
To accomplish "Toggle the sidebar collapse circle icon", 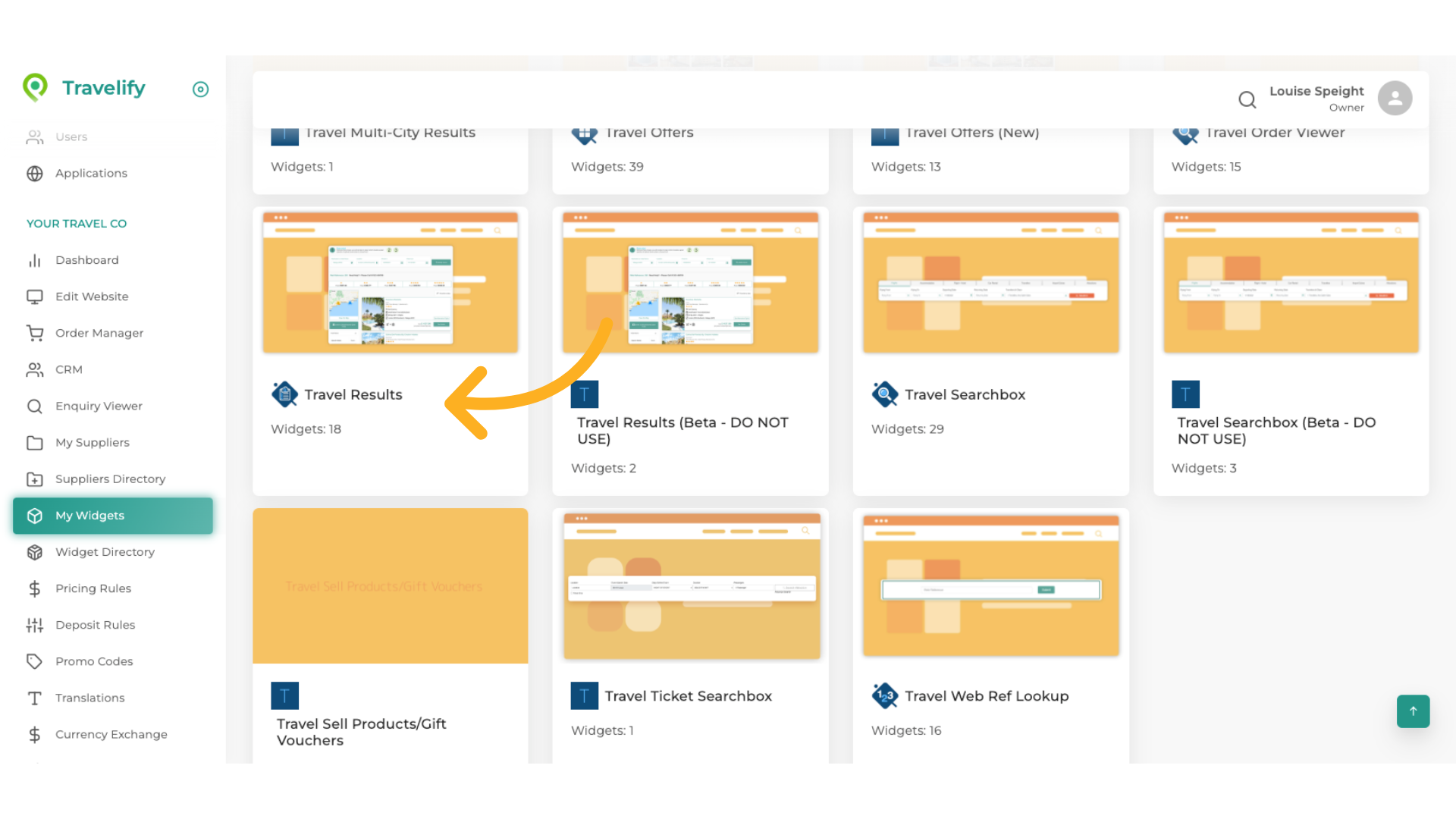I will tap(200, 89).
